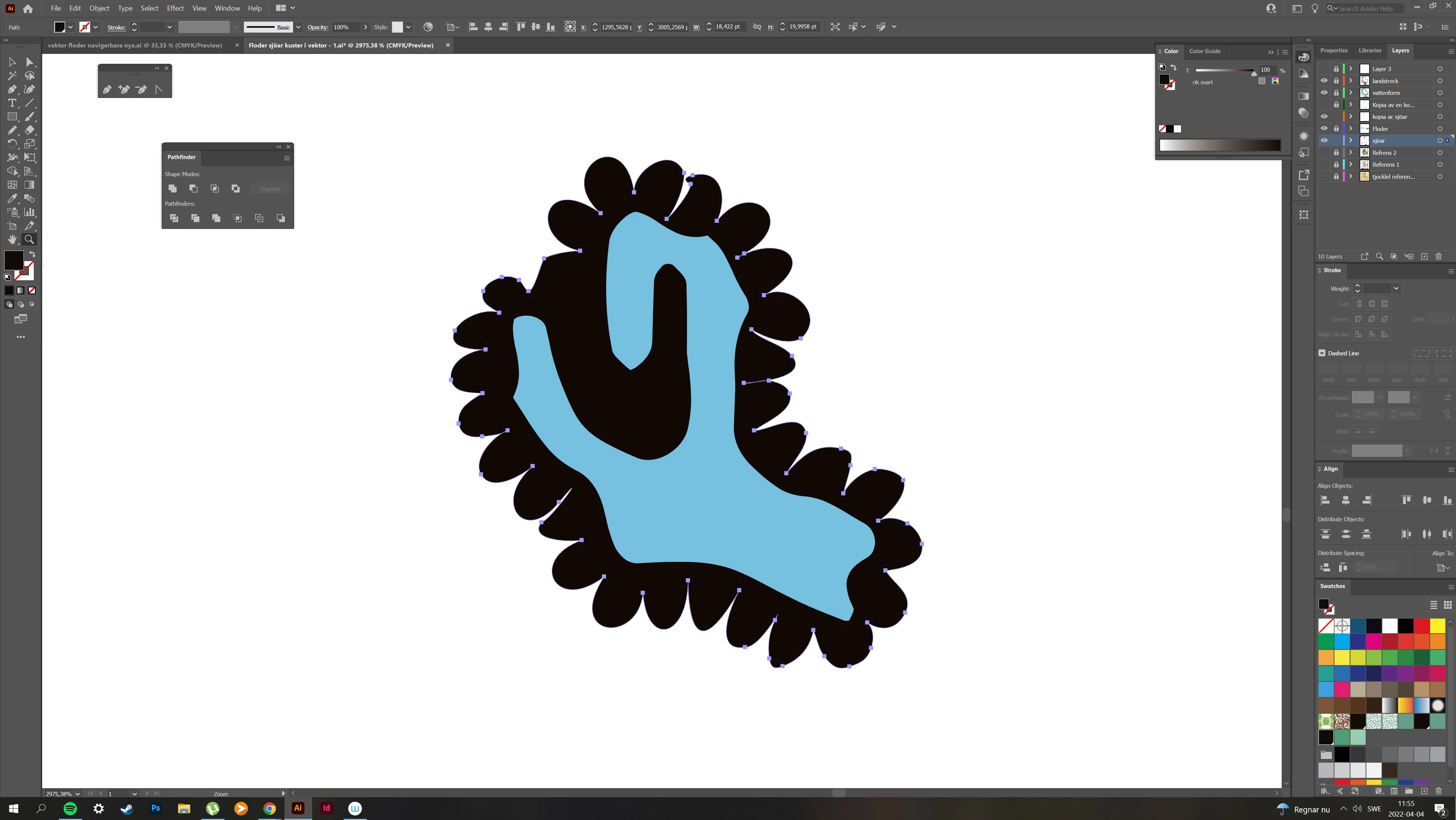Image resolution: width=1456 pixels, height=820 pixels.
Task: Open the Effect menu
Action: tap(175, 8)
